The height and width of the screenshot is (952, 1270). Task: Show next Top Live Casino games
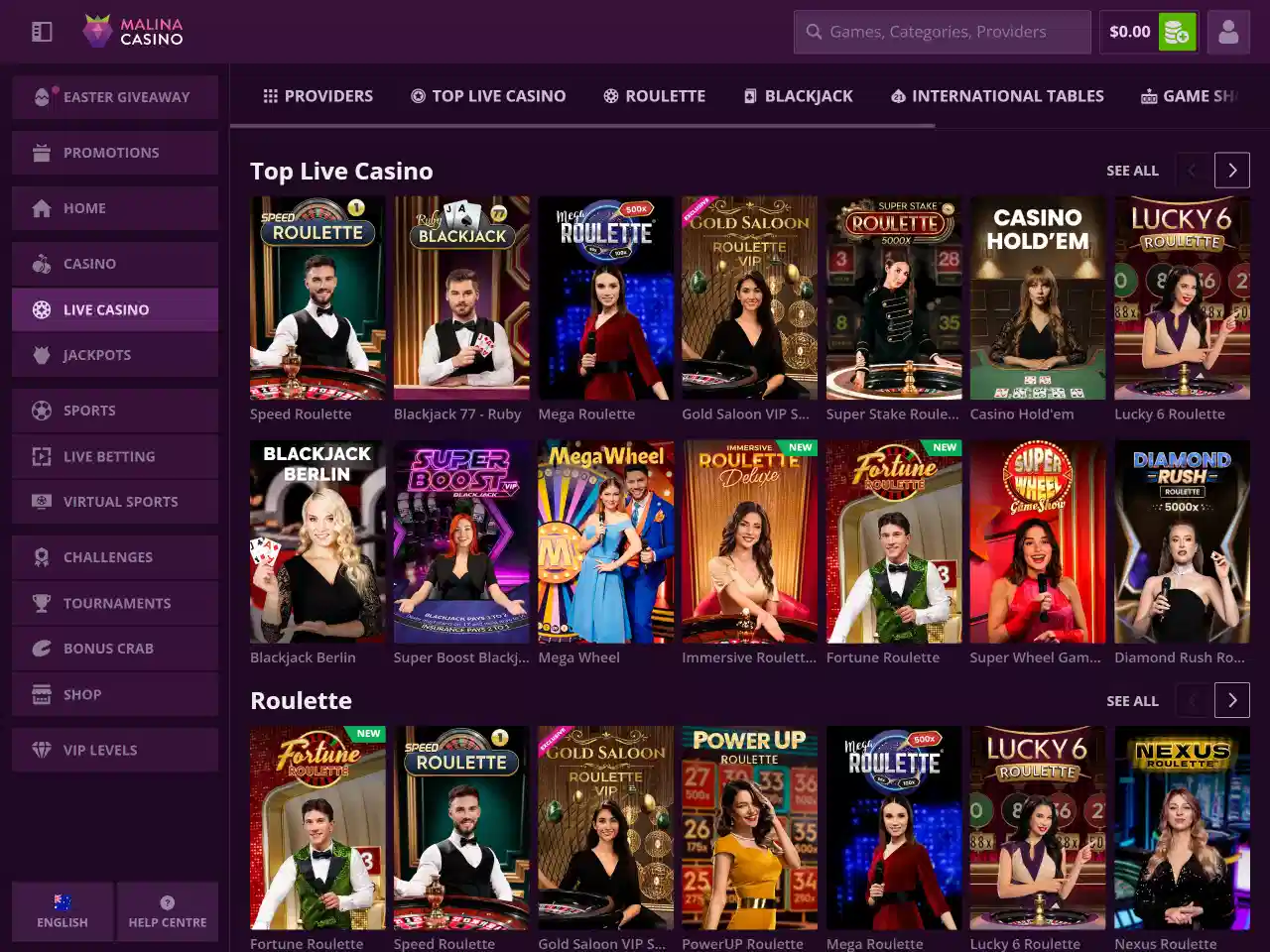pos(1232,171)
